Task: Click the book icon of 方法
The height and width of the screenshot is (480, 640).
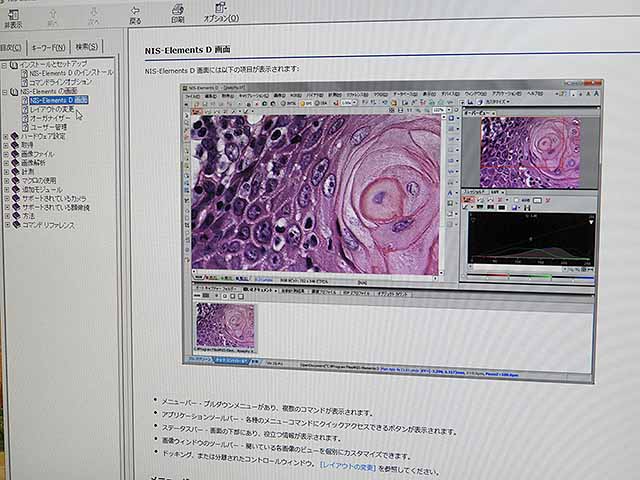Action: [x=16, y=216]
